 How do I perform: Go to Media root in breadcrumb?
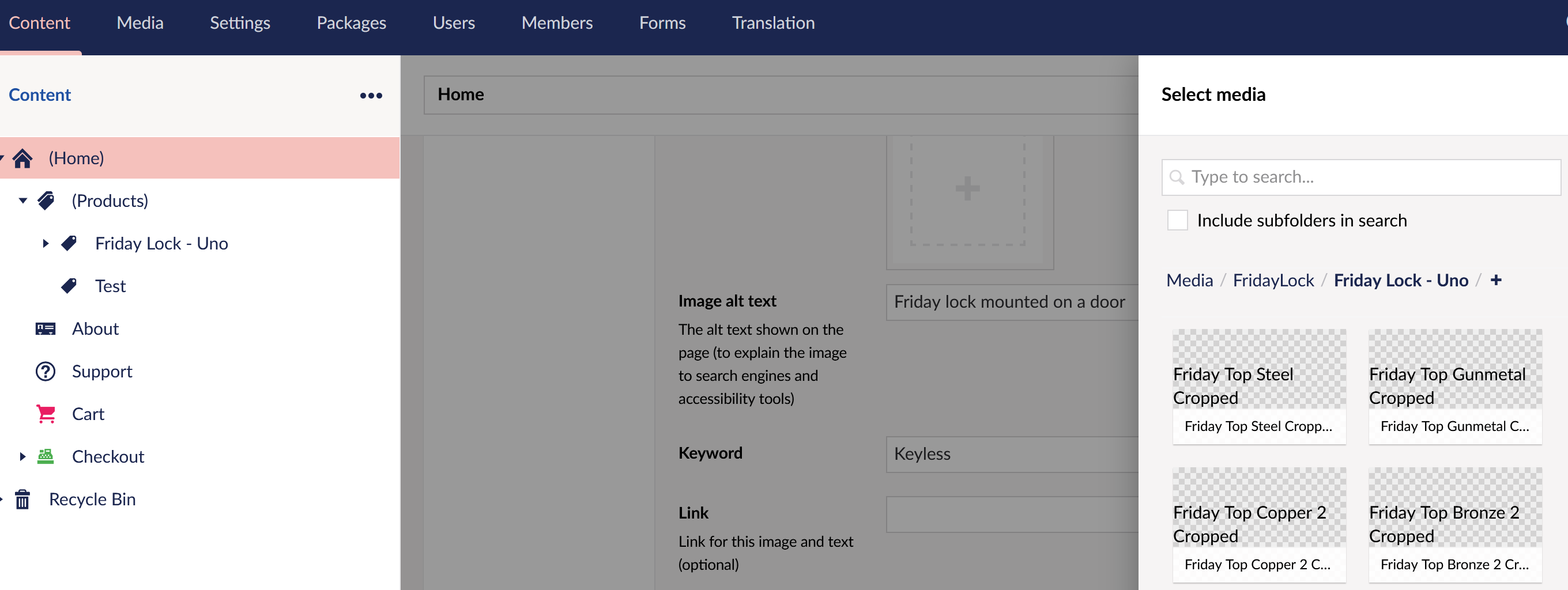coord(1189,280)
